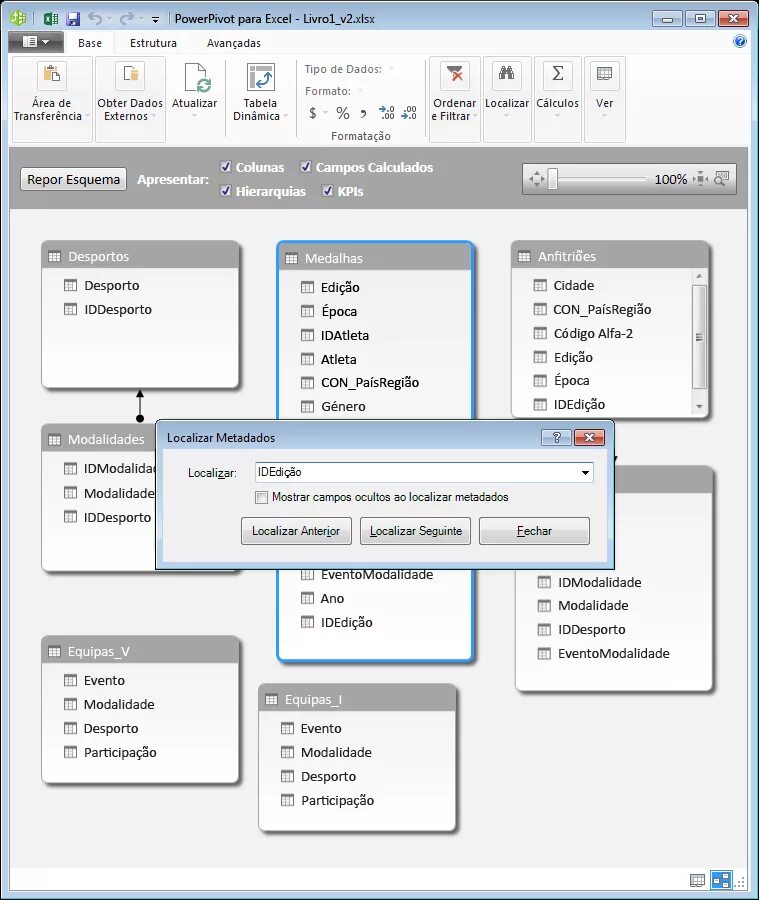Click Anfitriões table scrollbar down arrow
The height and width of the screenshot is (900, 759).
tap(699, 406)
